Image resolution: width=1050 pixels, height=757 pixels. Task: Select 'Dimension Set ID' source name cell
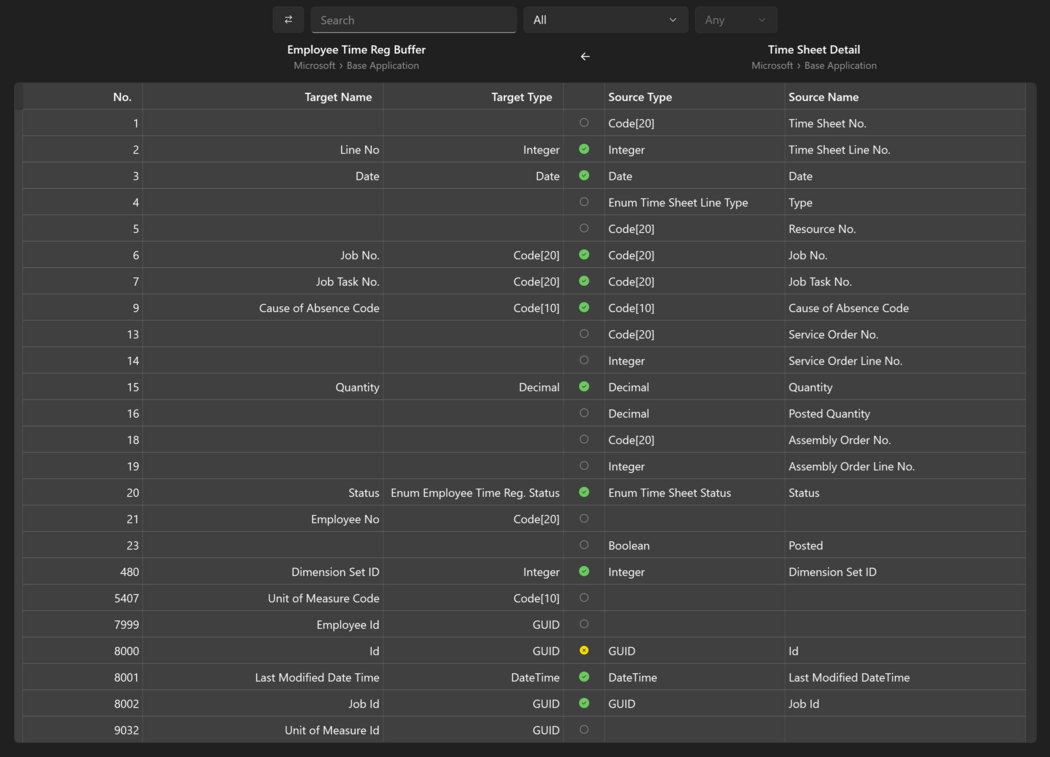905,571
